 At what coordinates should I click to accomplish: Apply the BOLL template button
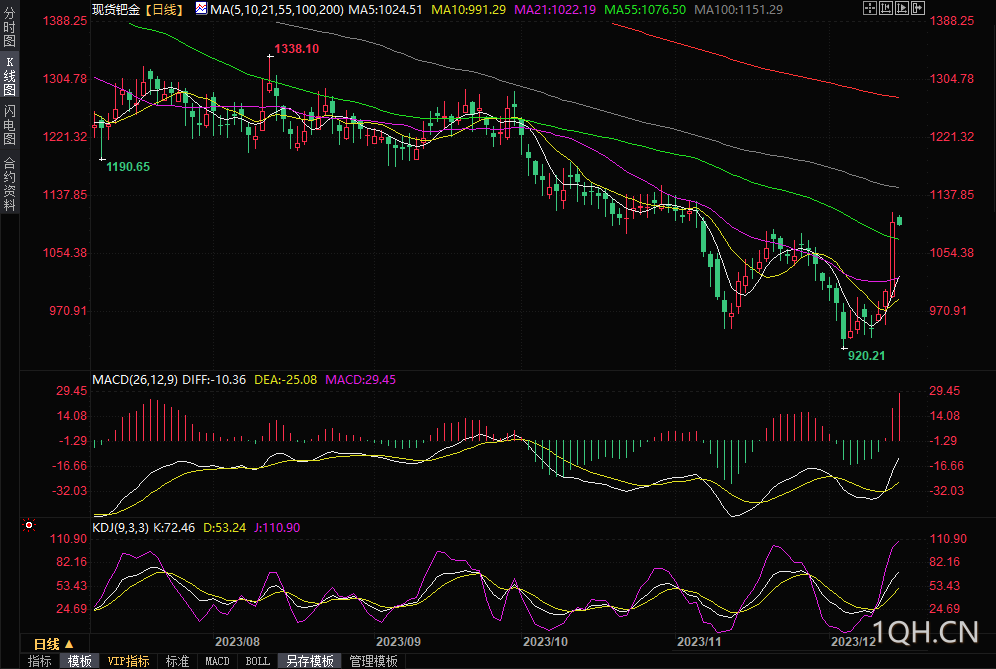(257, 661)
